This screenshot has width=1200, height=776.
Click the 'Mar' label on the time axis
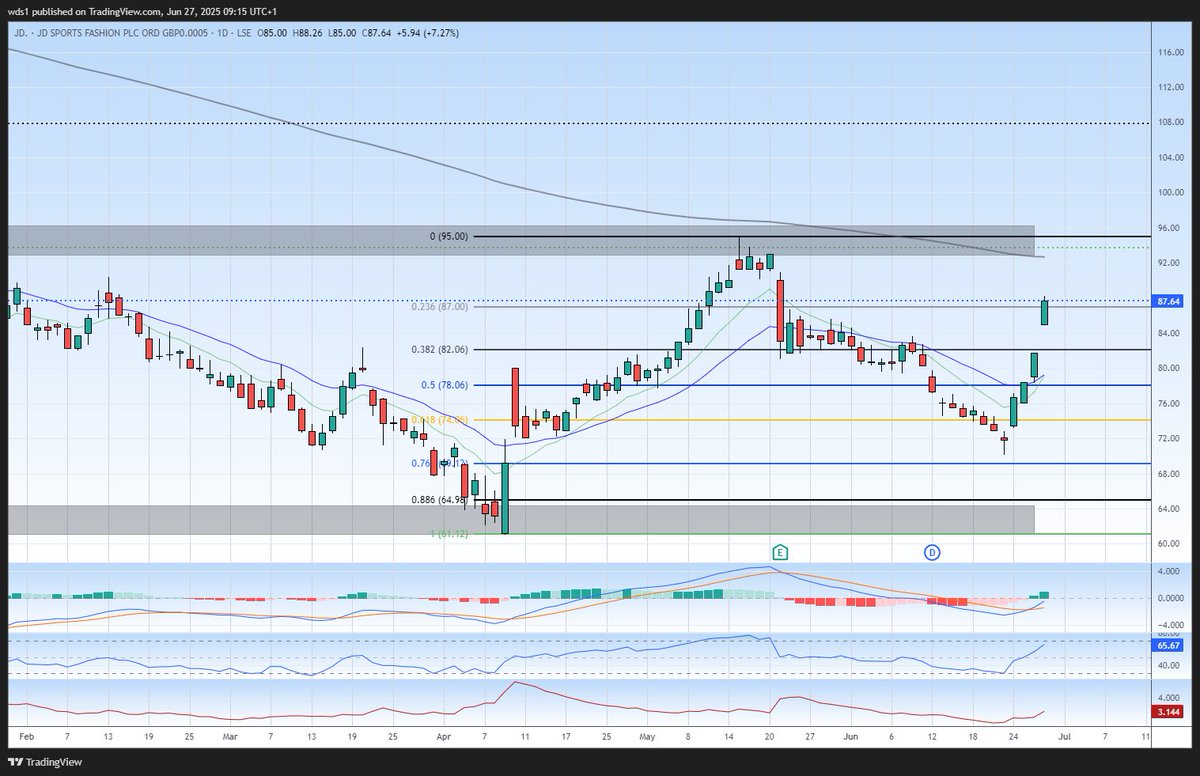(231, 735)
